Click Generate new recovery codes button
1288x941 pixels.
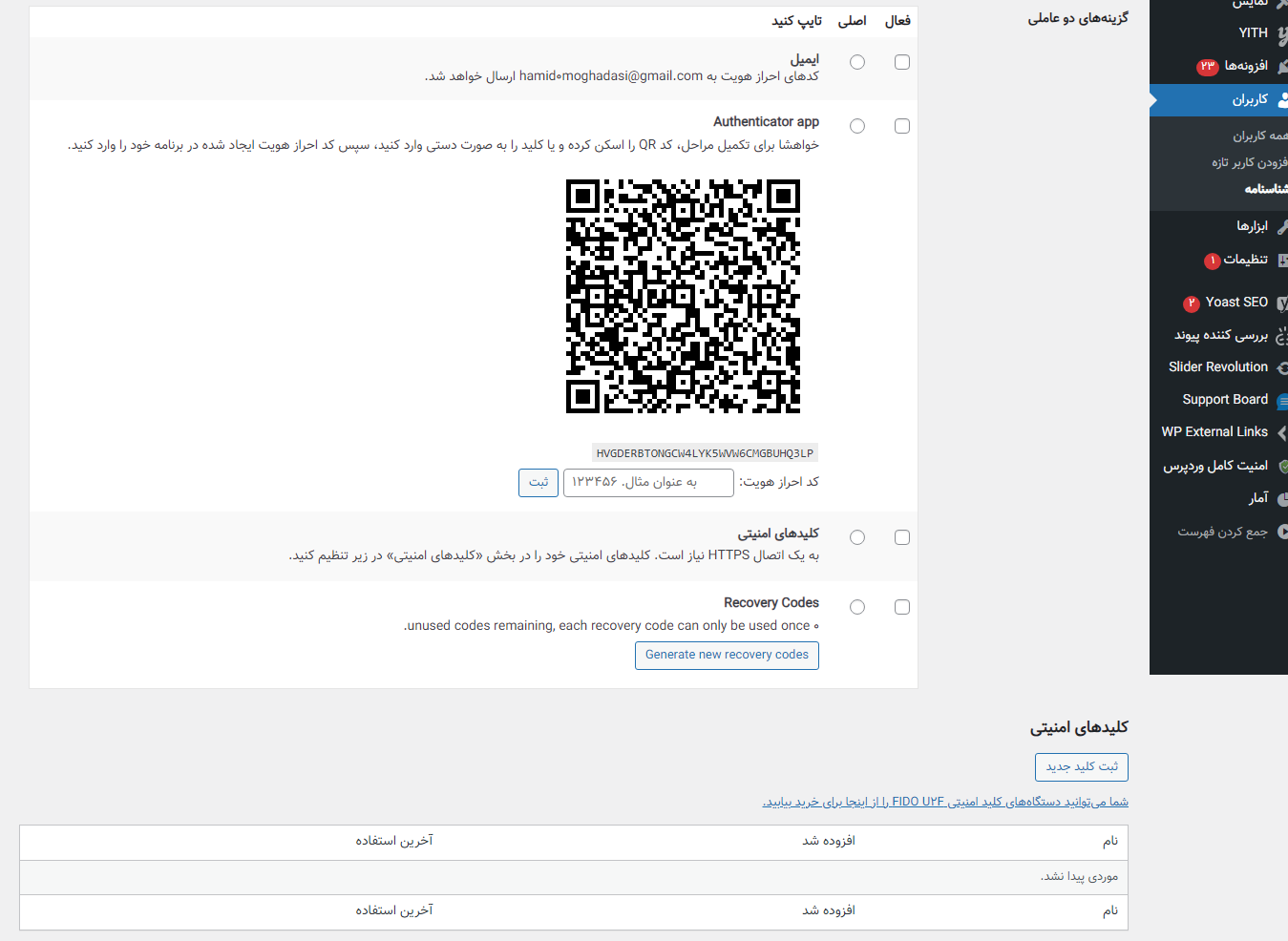(x=727, y=656)
